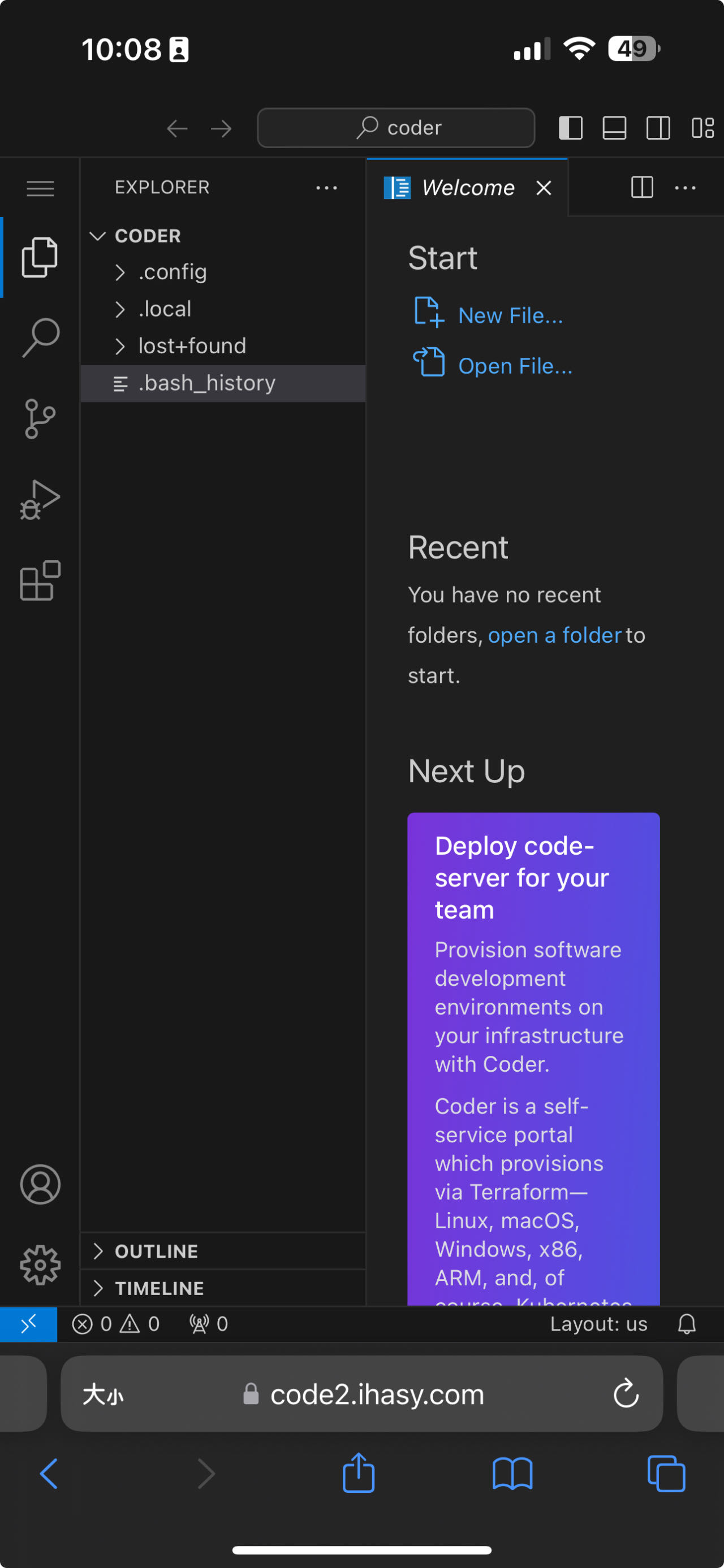Open the .bash_history file
Image resolution: width=724 pixels, height=1568 pixels.
pyautogui.click(x=206, y=383)
